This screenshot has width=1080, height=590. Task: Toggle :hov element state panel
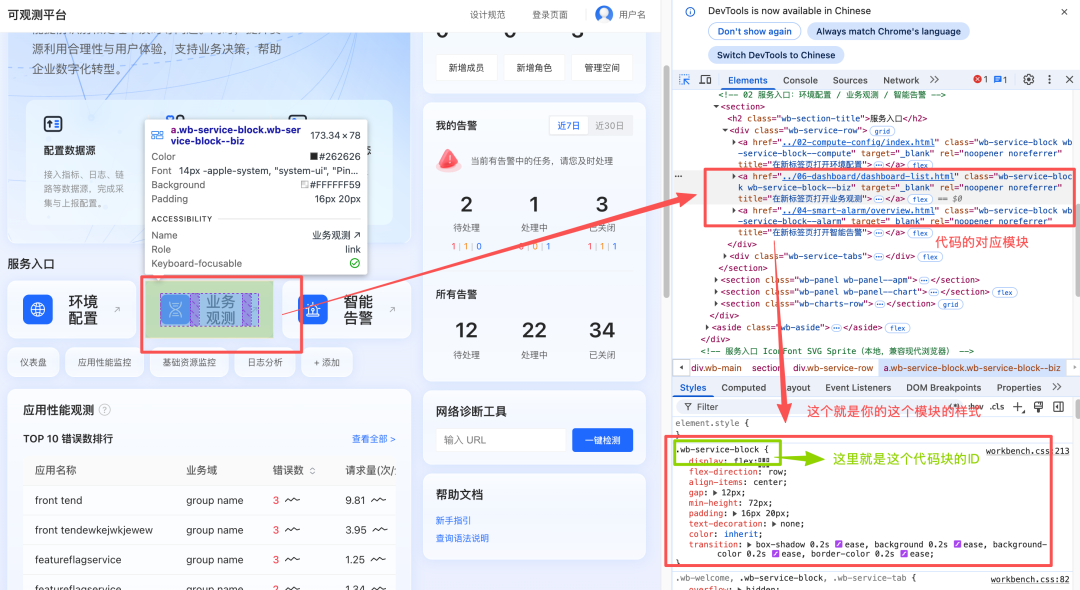pyautogui.click(x=975, y=407)
